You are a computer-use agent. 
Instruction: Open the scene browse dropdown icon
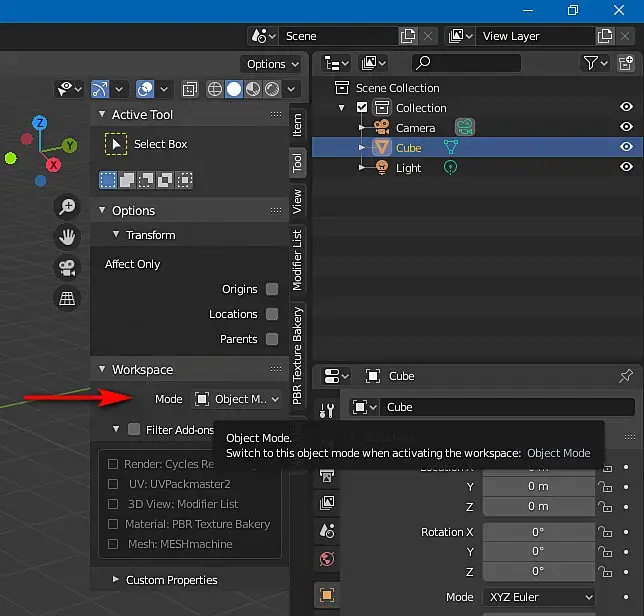click(262, 36)
